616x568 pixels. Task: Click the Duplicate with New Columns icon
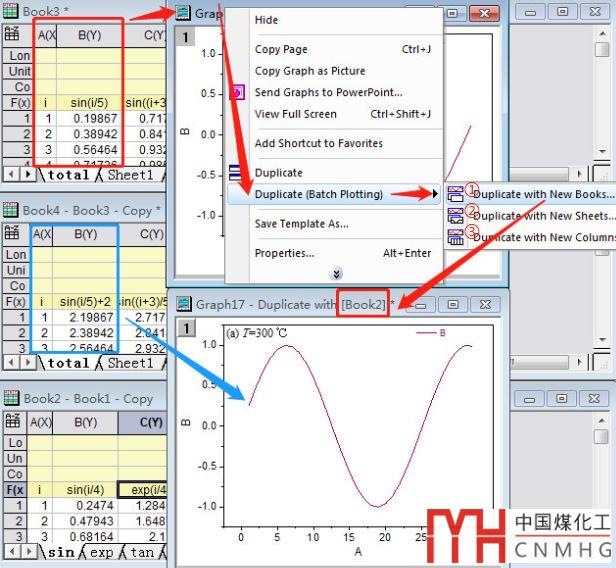click(455, 237)
